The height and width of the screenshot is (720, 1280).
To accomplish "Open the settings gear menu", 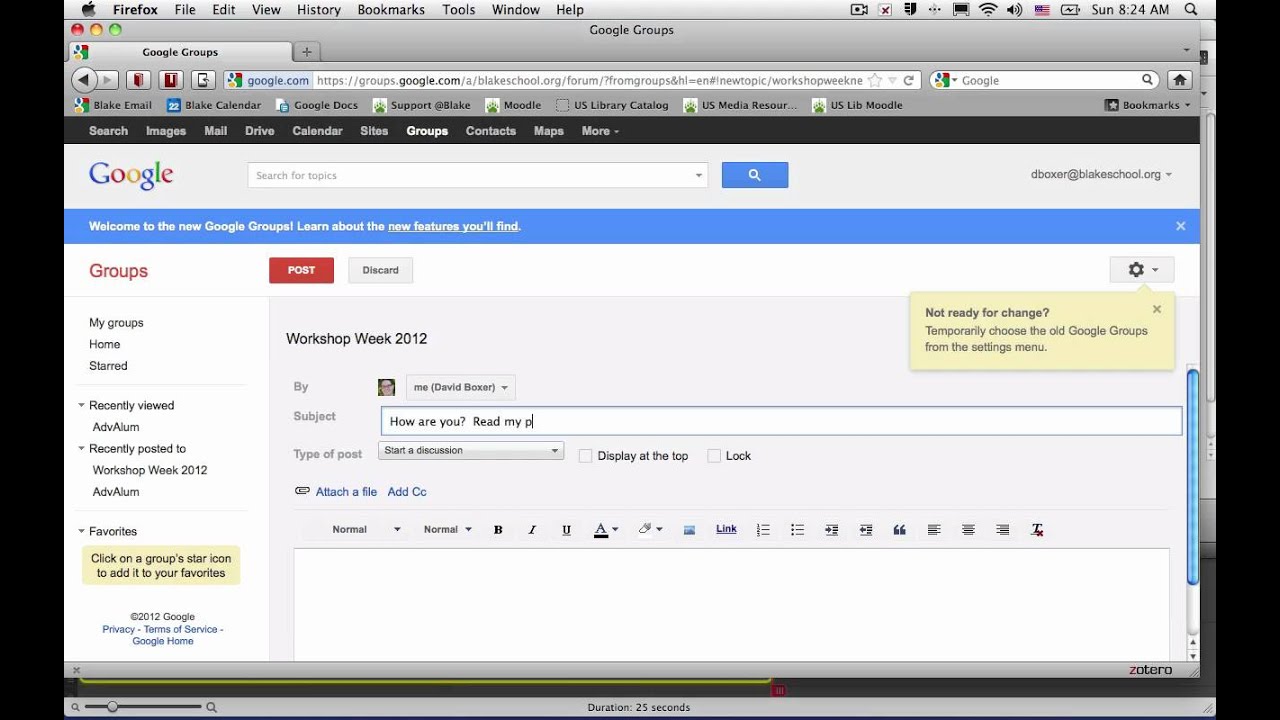I will click(x=1142, y=270).
